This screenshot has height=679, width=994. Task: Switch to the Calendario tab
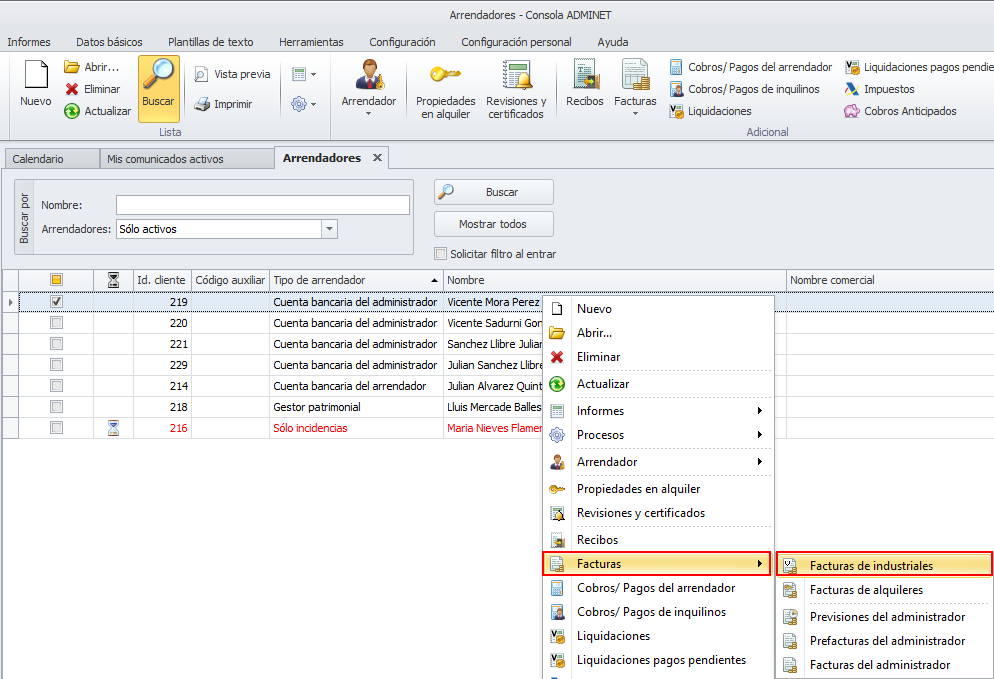[x=38, y=159]
